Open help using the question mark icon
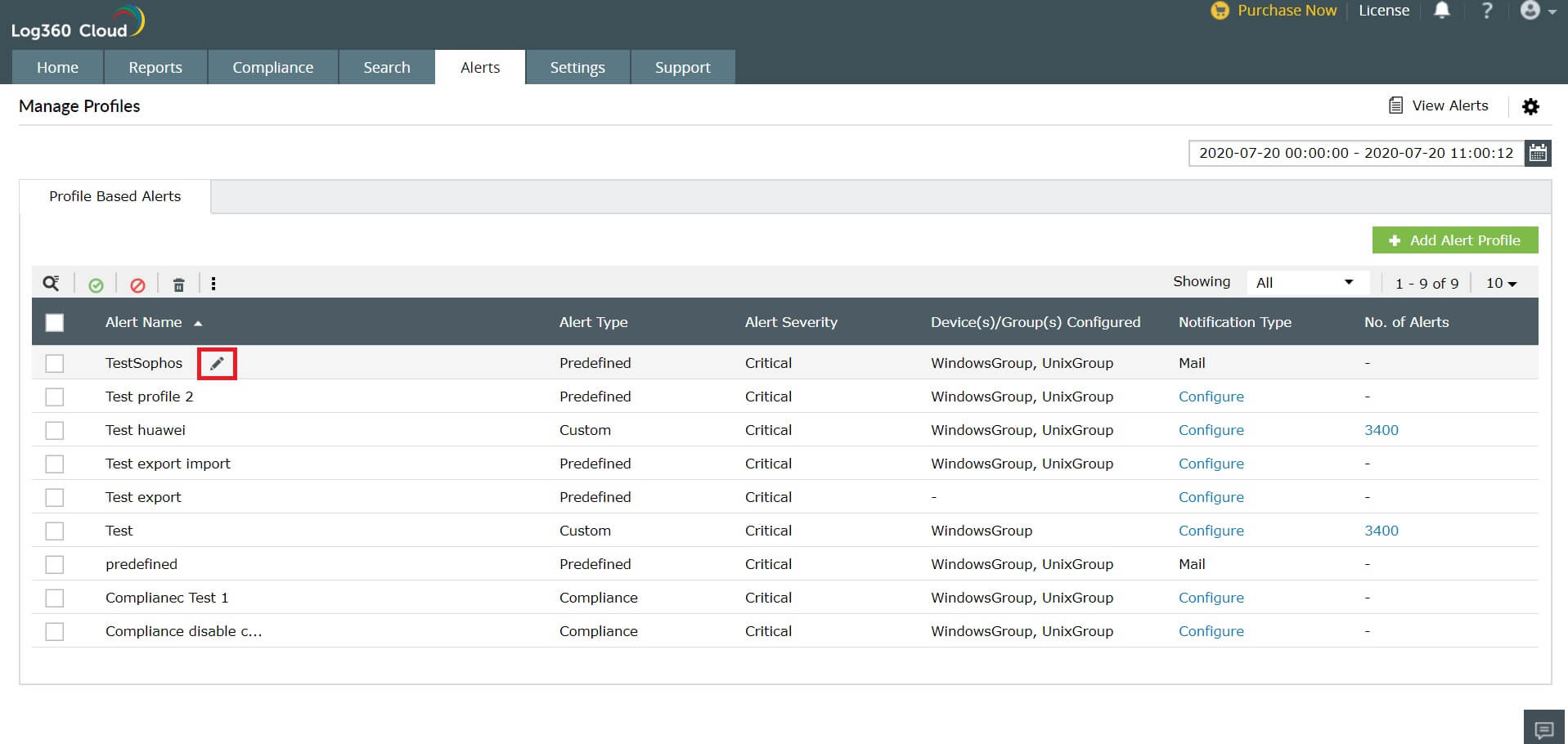The height and width of the screenshot is (744, 1568). (x=1487, y=11)
